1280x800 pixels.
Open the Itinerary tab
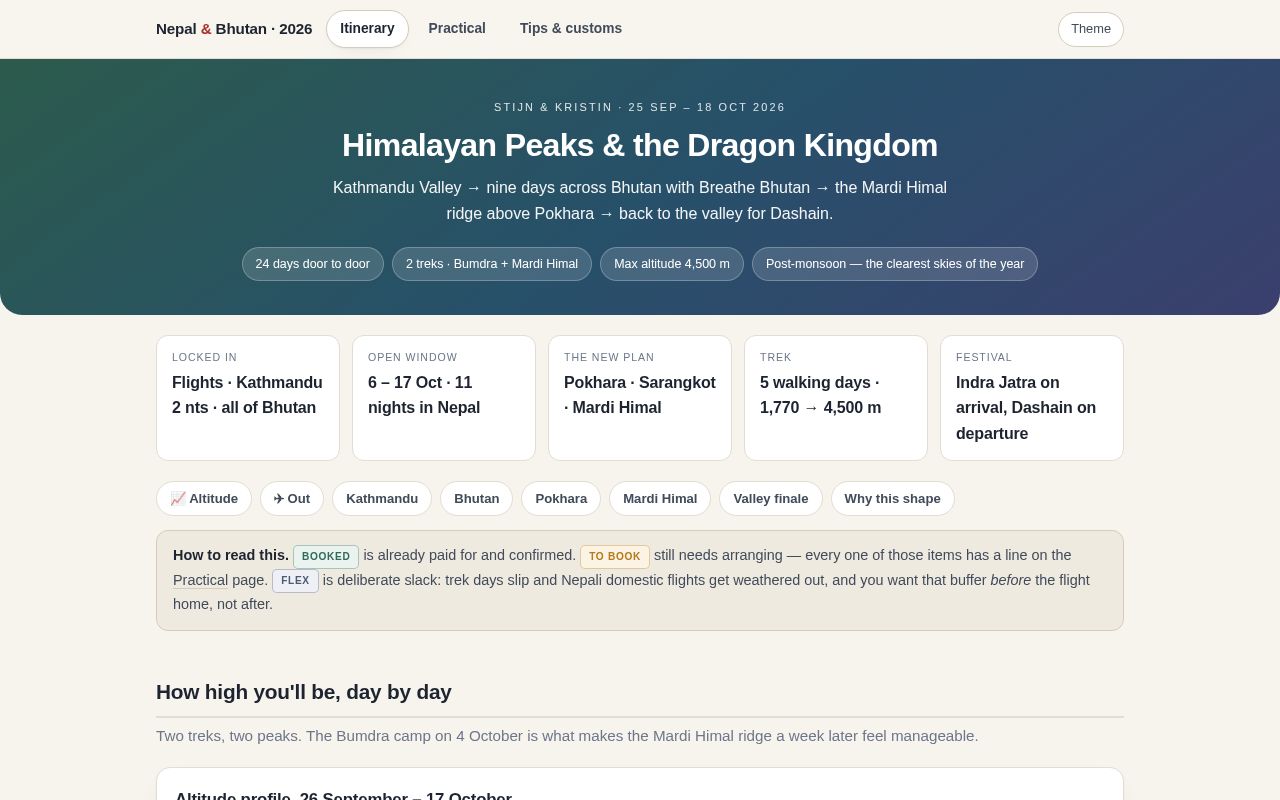pyautogui.click(x=367, y=29)
